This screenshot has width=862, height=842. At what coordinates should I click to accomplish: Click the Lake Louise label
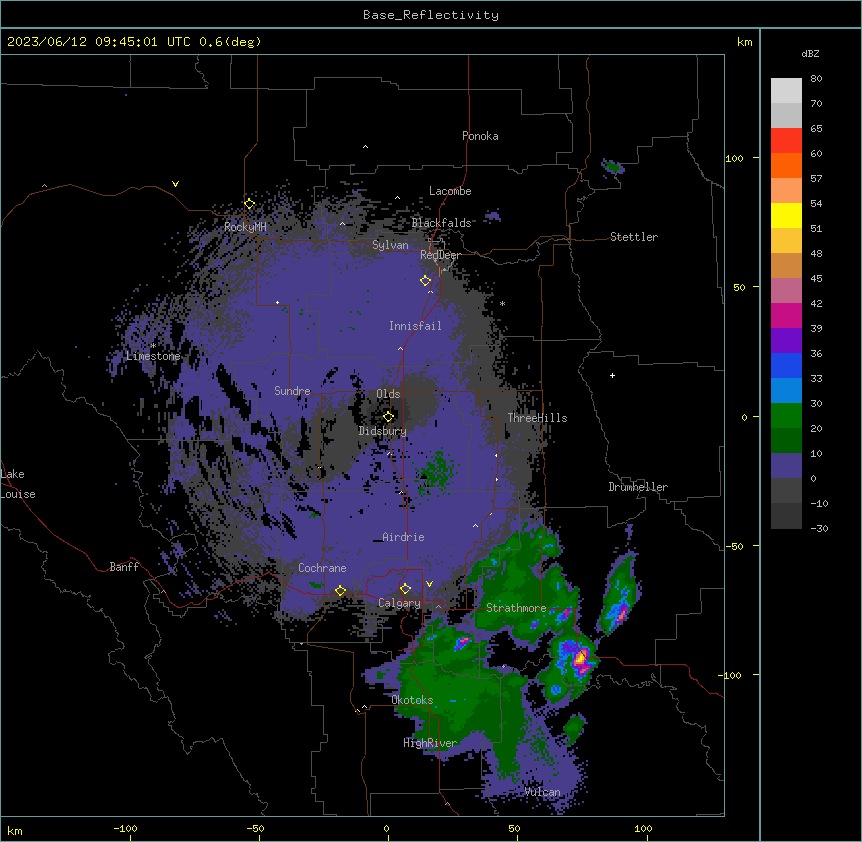[x=18, y=484]
